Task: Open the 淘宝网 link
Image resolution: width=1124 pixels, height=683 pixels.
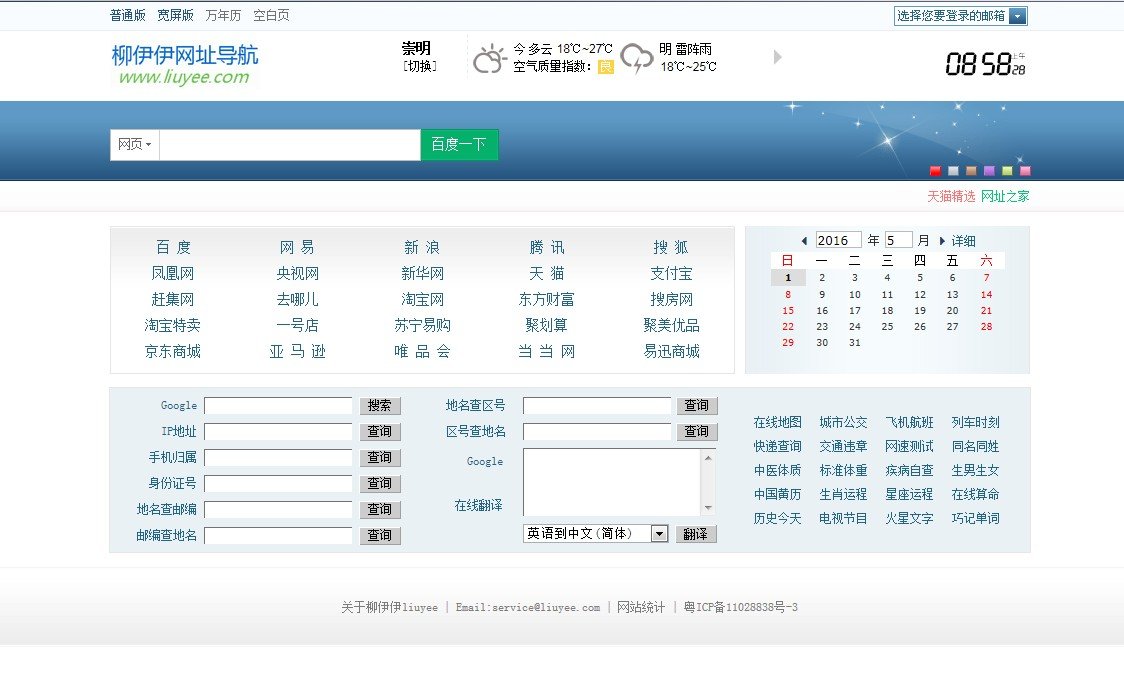Action: coord(420,299)
